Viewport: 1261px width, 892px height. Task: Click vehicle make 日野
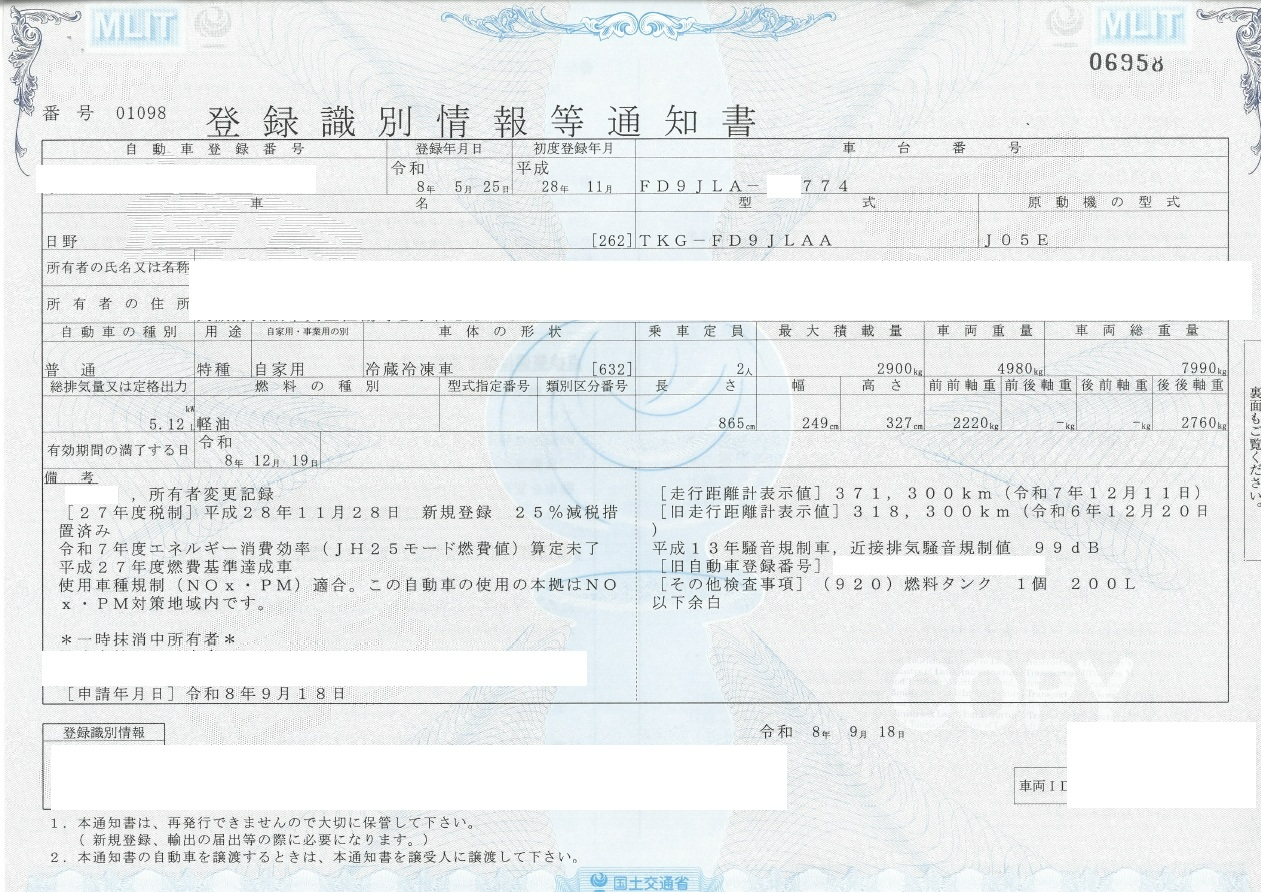61,242
